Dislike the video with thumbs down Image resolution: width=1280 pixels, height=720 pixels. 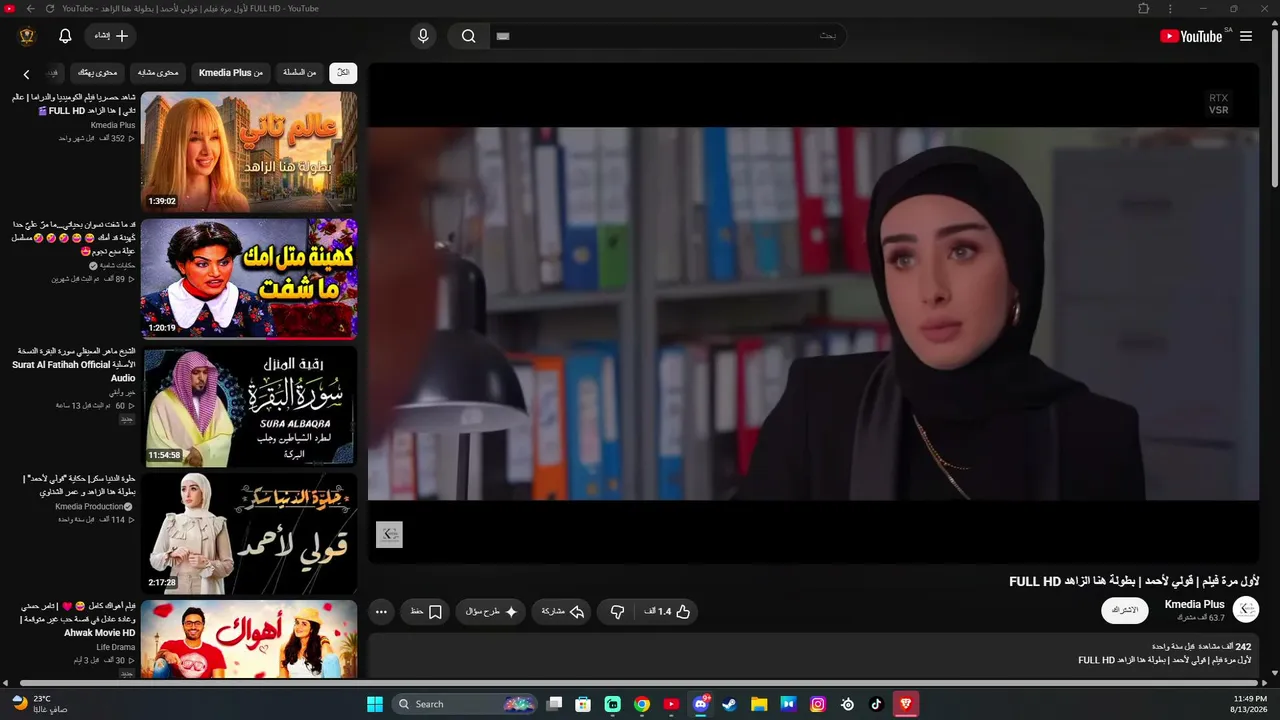[617, 612]
